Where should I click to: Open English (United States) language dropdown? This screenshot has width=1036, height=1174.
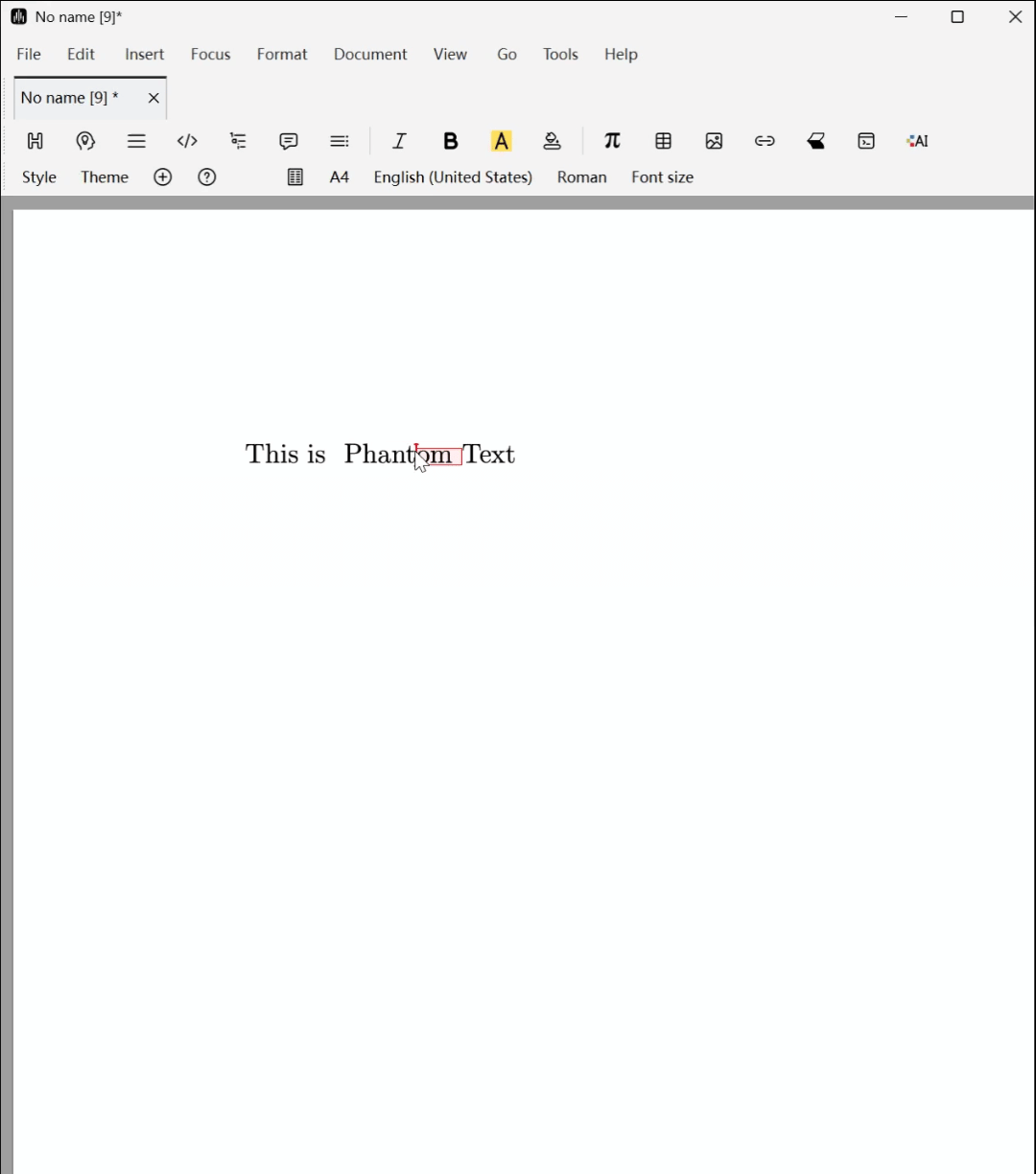(453, 177)
